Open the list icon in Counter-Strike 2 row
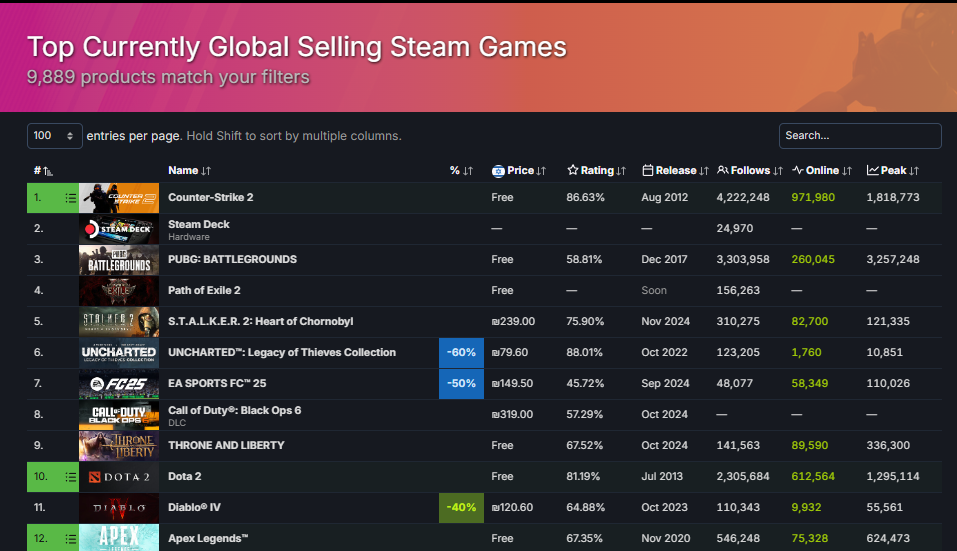The image size is (957, 551). click(70, 198)
